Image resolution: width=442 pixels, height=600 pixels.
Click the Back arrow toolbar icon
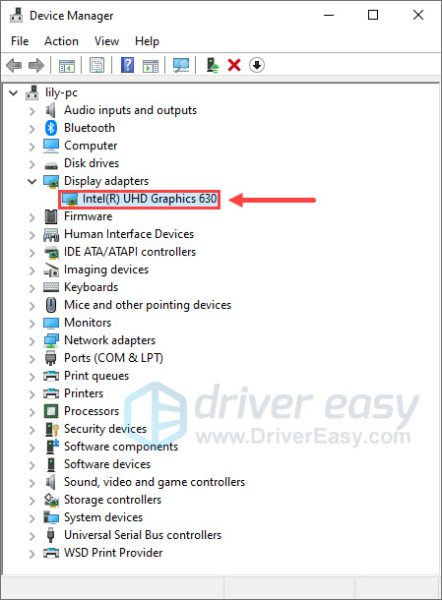click(14, 65)
